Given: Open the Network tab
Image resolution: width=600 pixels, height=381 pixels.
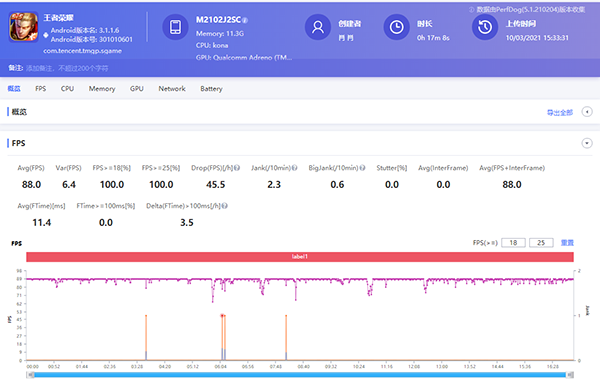Looking at the screenshot, I should click(172, 88).
